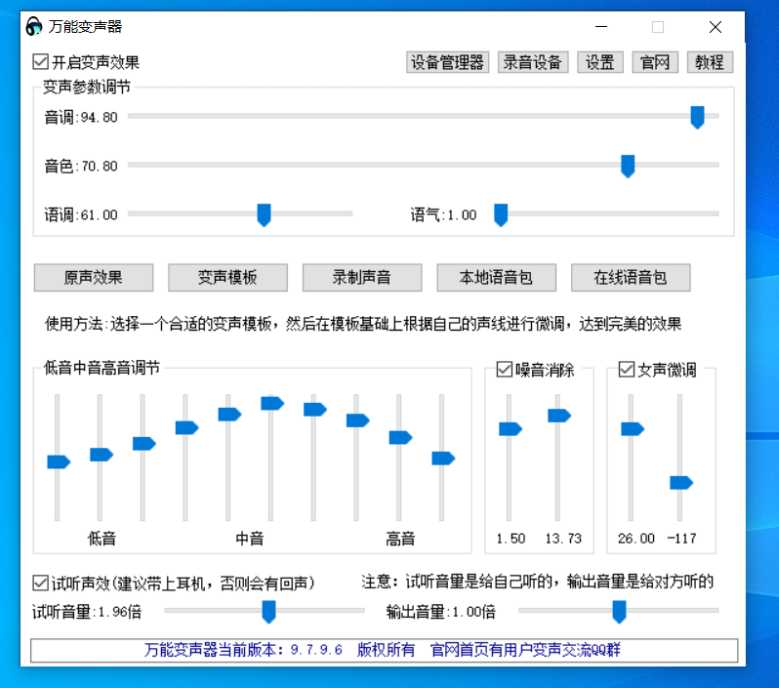
Task: Click the 音调:94.80 value label
Action: 81,117
